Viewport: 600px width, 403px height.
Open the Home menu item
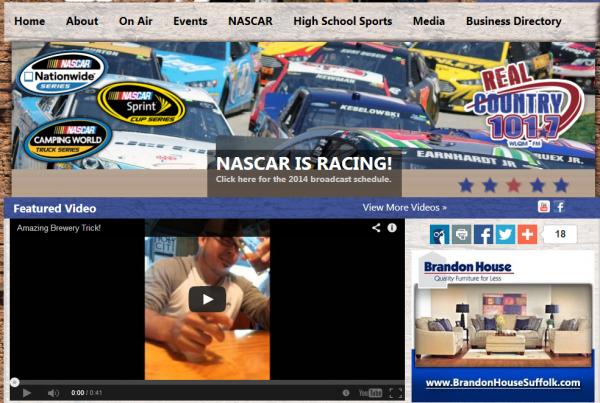click(x=29, y=21)
